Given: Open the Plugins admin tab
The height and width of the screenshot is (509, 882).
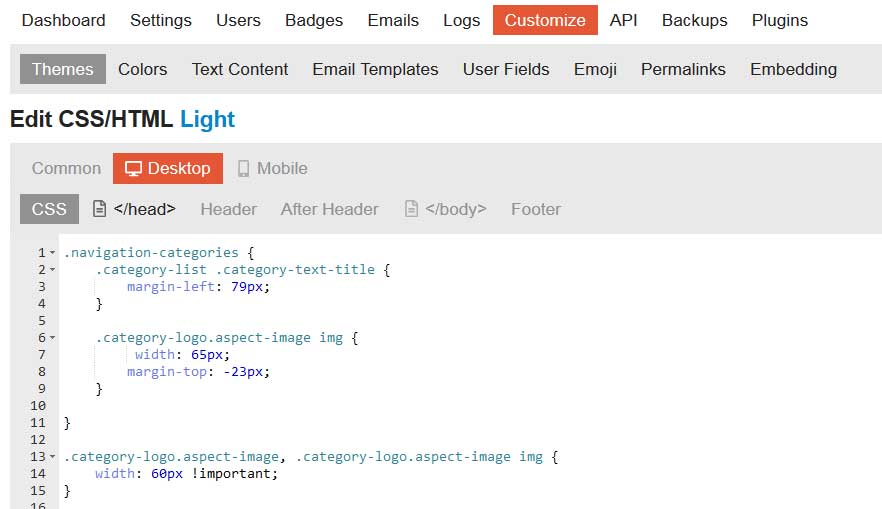Looking at the screenshot, I should tap(780, 20).
